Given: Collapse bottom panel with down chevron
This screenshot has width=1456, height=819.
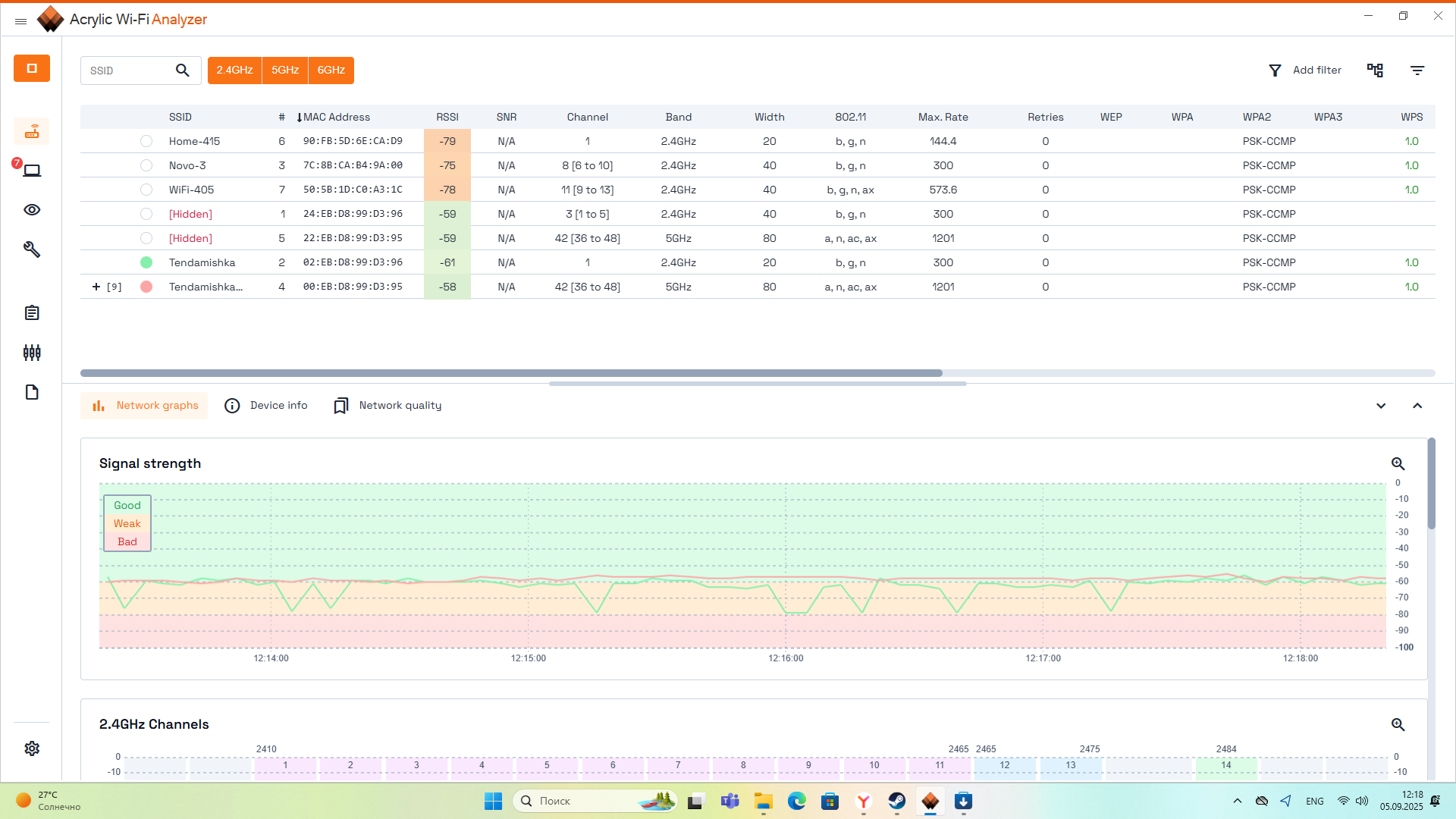Looking at the screenshot, I should pyautogui.click(x=1381, y=406).
